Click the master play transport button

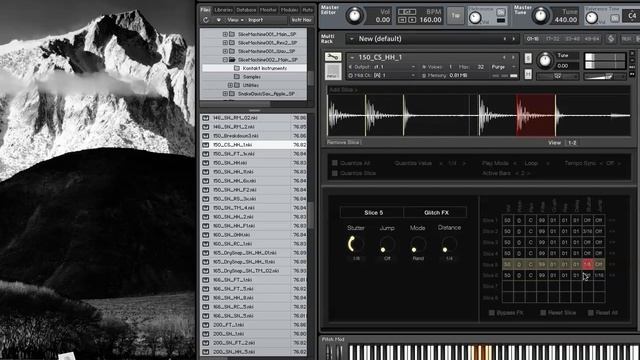(x=412, y=20)
